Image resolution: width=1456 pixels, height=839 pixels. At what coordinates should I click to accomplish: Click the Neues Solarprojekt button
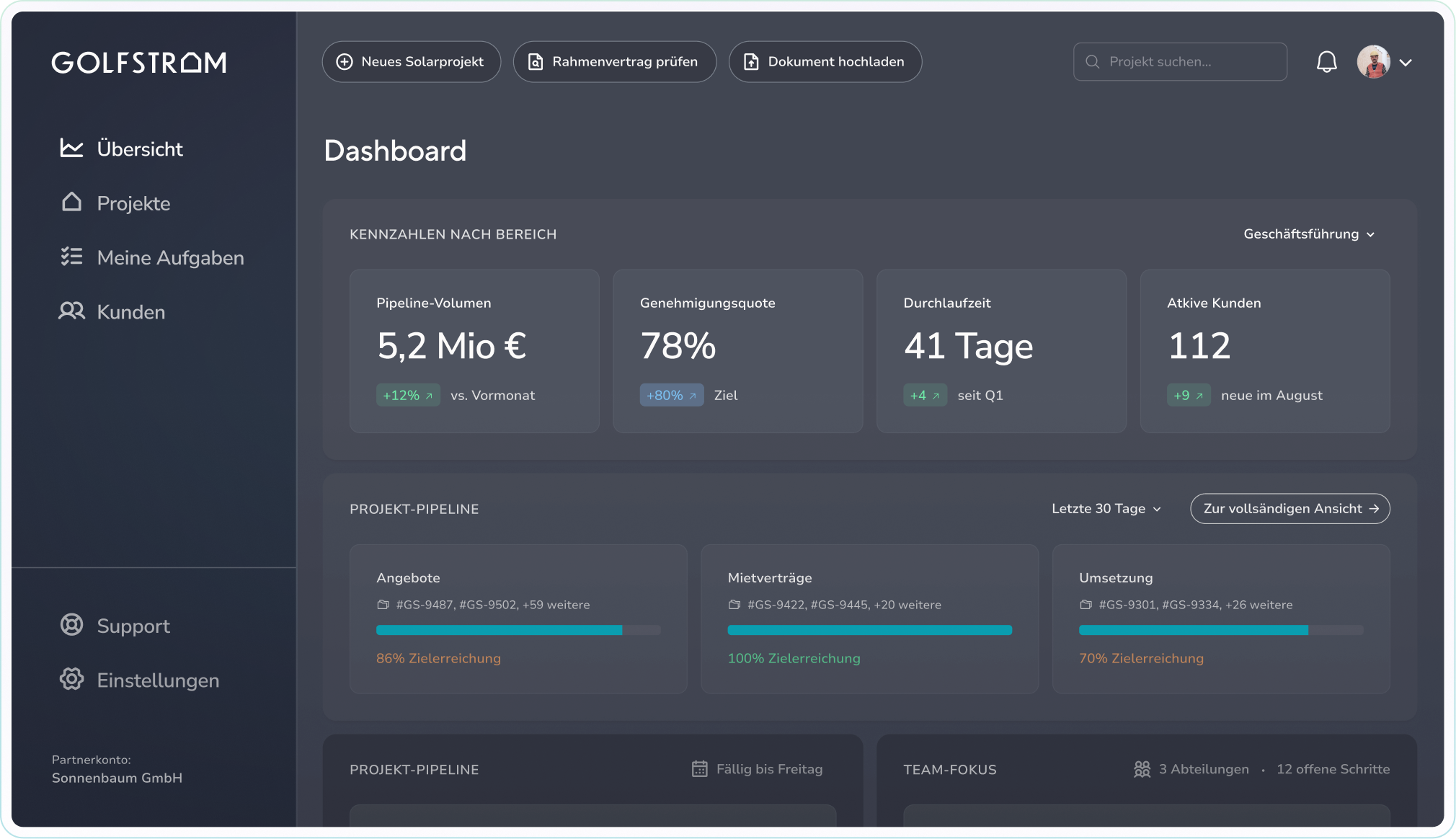[411, 61]
